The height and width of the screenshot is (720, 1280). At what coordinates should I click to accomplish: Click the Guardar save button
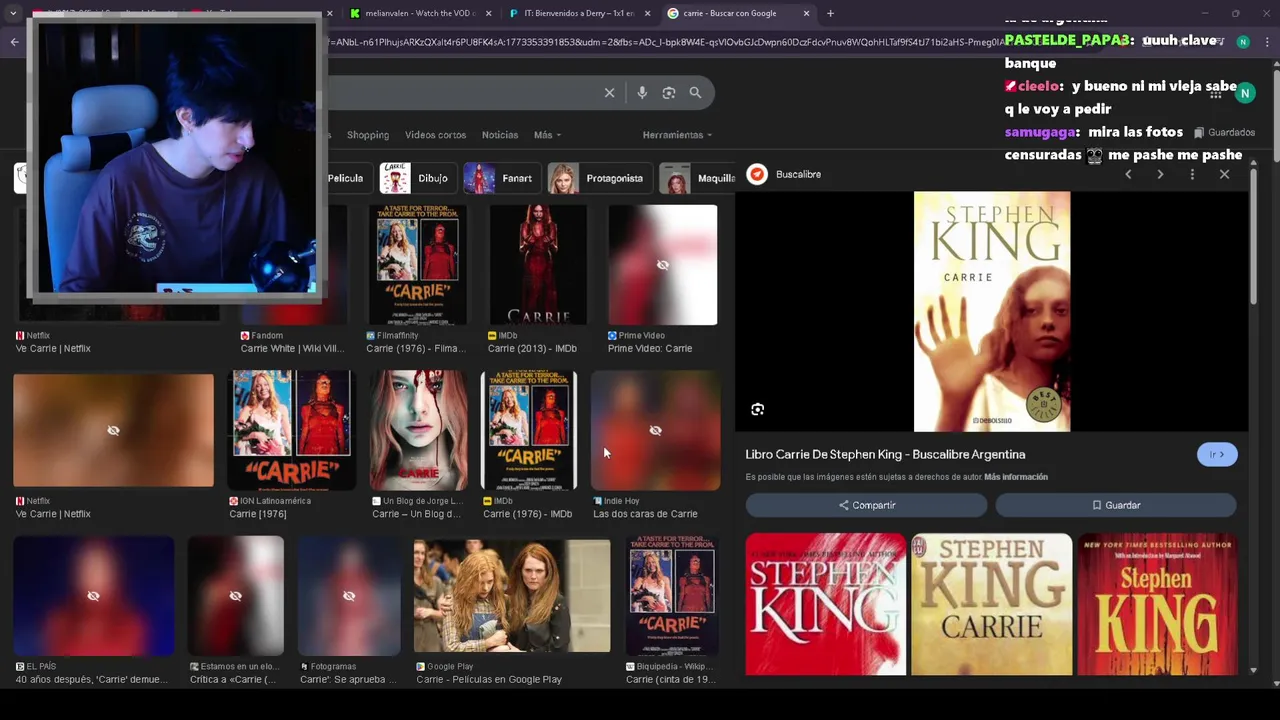point(1116,505)
